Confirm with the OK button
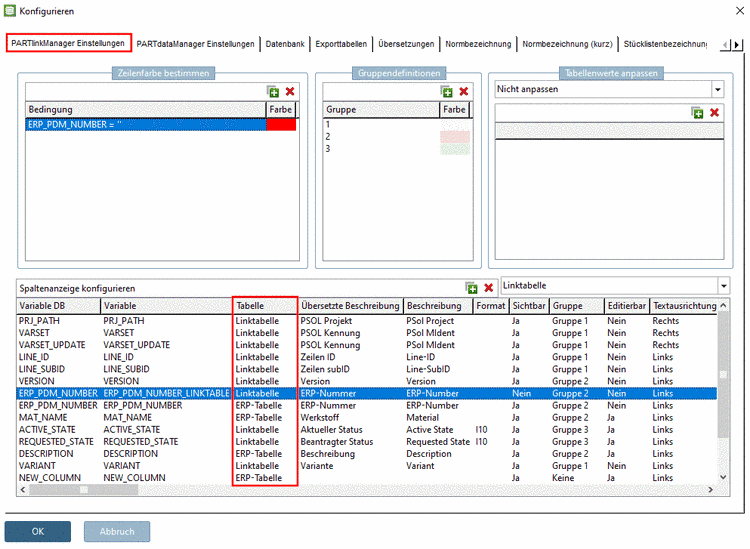 click(38, 531)
